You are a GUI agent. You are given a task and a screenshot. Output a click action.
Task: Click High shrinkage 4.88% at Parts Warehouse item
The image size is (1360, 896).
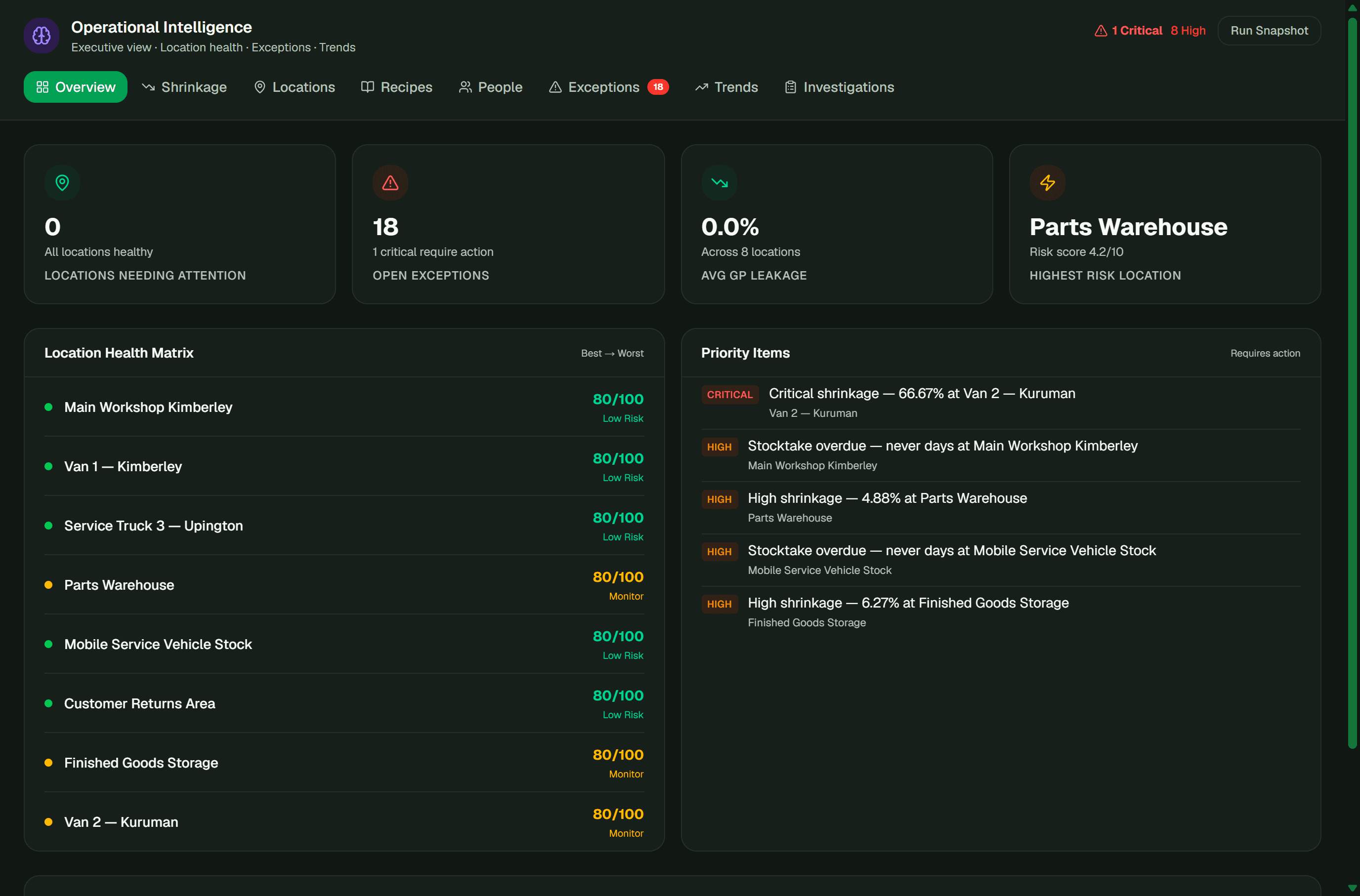click(x=1000, y=507)
